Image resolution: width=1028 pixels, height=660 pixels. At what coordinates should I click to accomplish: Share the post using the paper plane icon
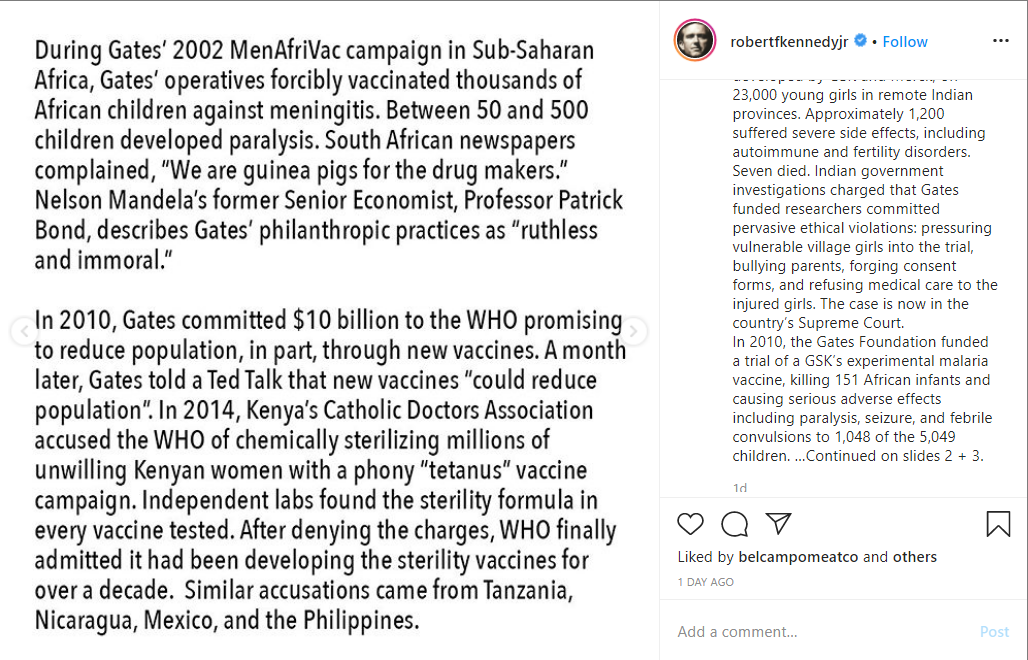click(779, 523)
